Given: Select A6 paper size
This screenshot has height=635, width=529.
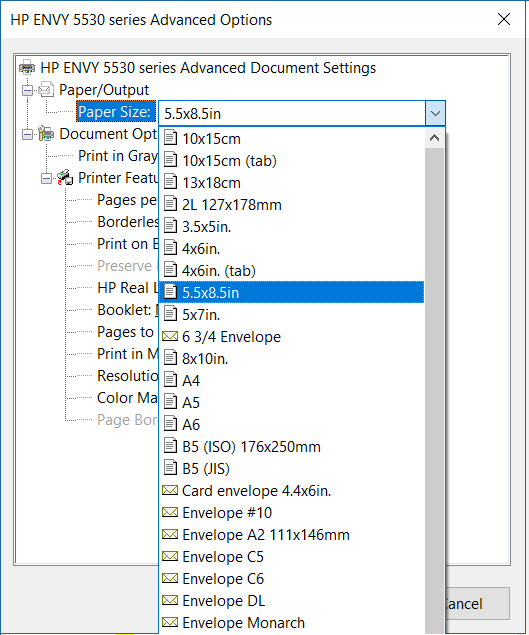Looking at the screenshot, I should [292, 424].
